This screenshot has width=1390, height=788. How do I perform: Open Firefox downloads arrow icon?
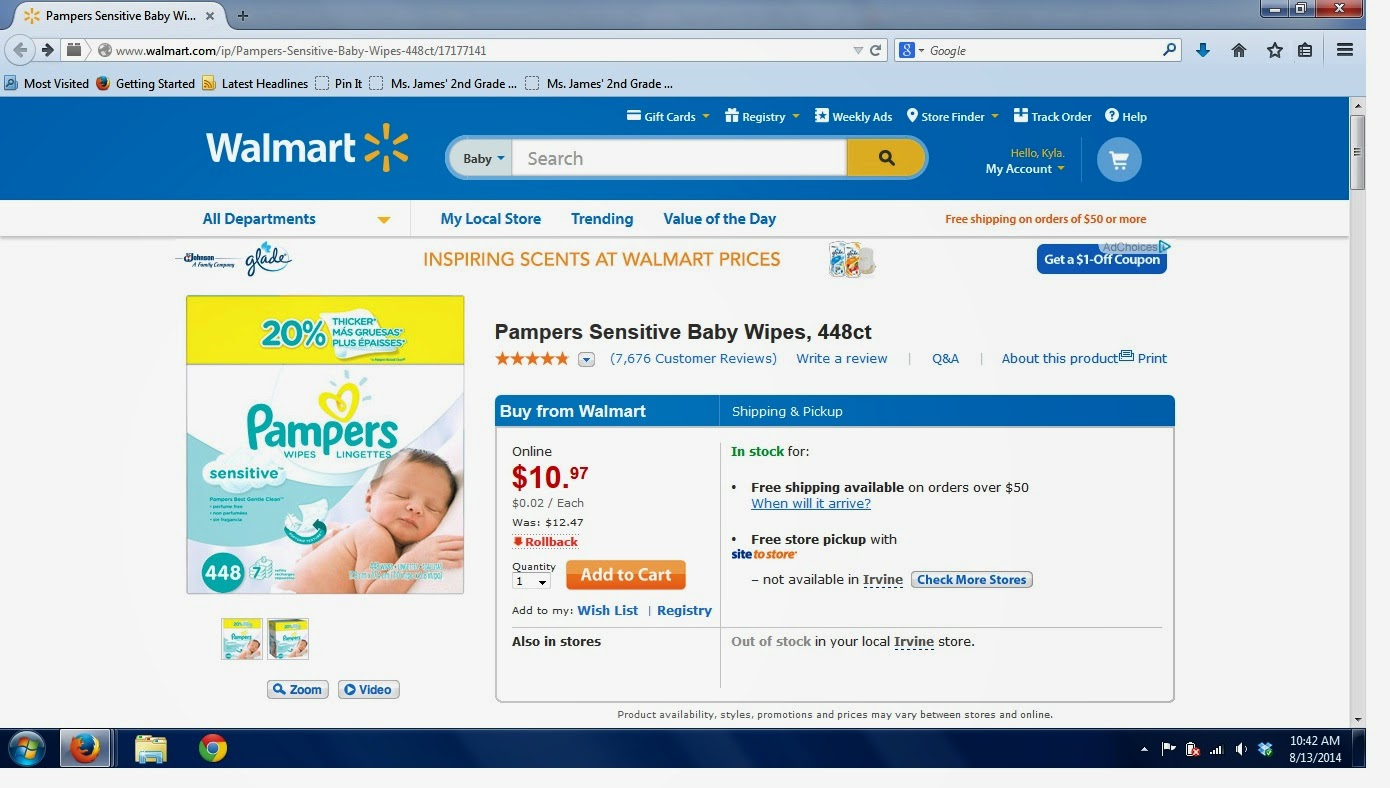point(1203,50)
